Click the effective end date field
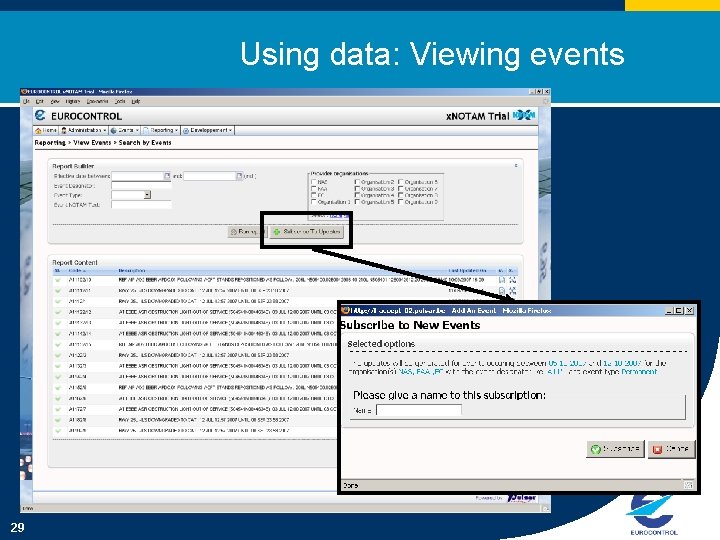Screen dimensions: 720x540 pos(210,176)
